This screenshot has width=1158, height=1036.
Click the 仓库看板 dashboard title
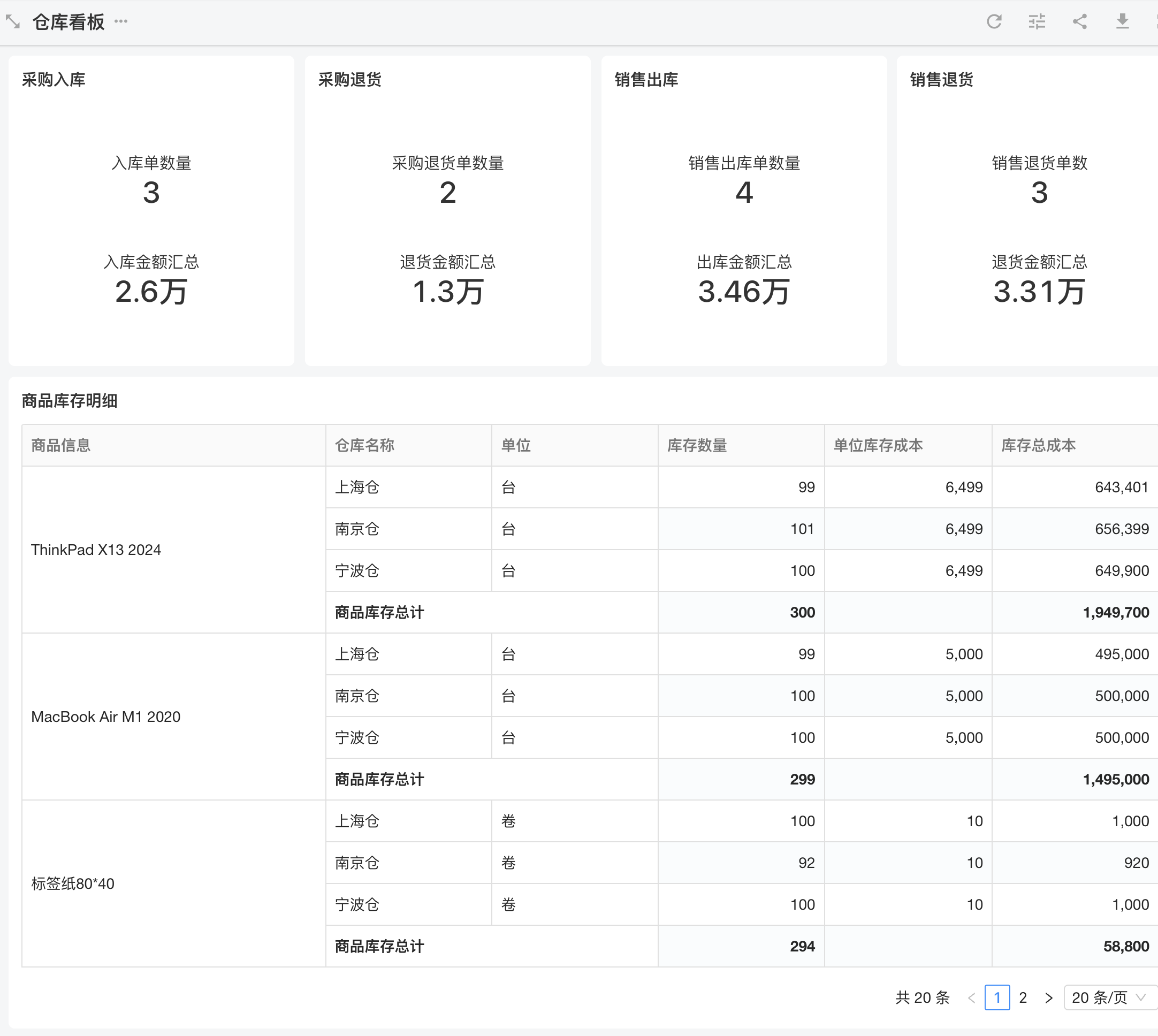coord(68,22)
